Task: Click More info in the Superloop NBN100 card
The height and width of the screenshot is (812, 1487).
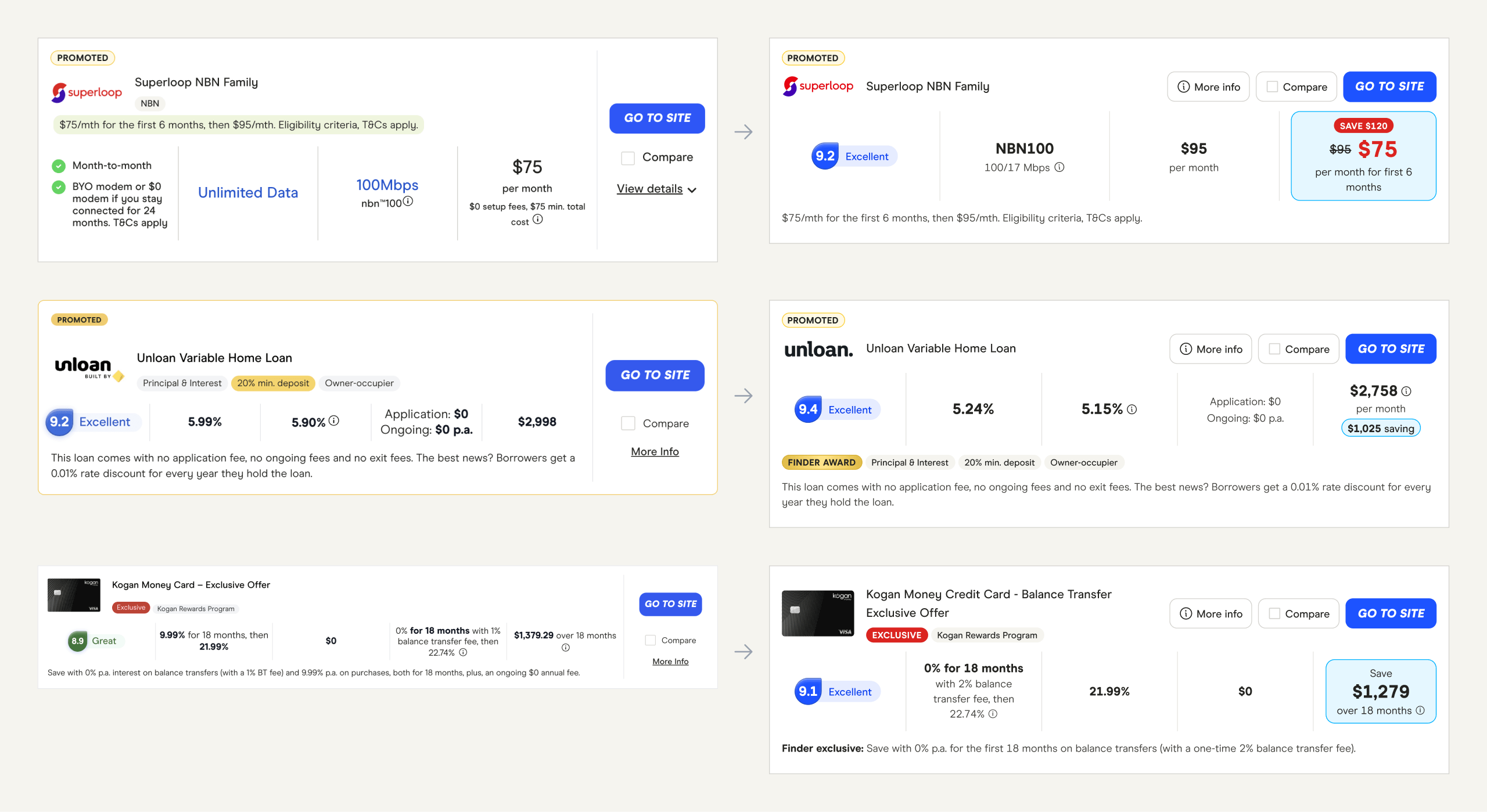Action: [1208, 87]
